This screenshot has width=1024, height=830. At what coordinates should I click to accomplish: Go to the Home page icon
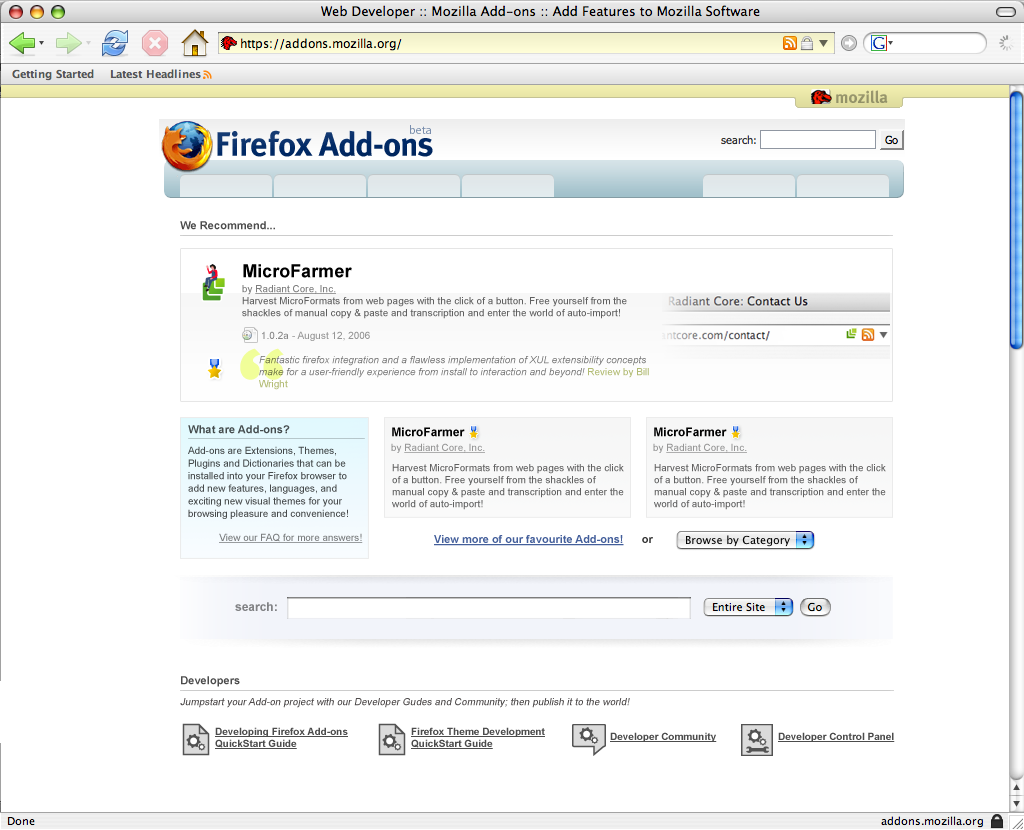pos(195,43)
